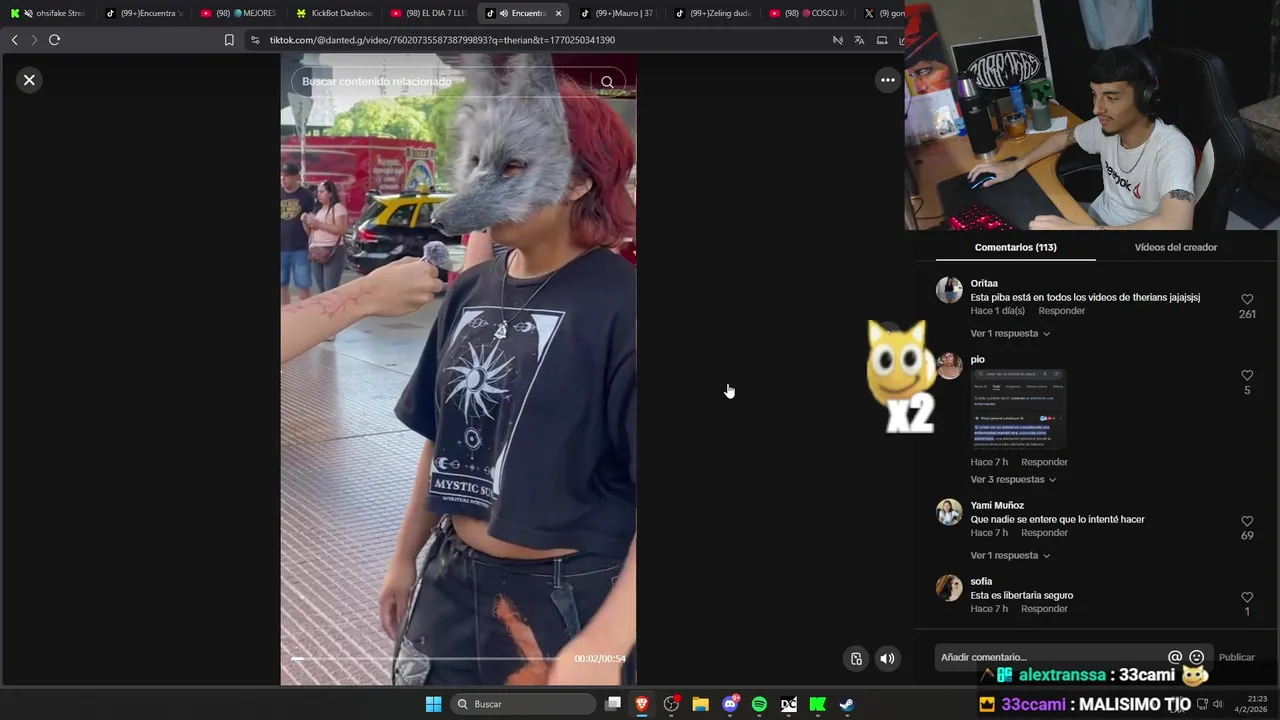Open the Windows Start menu

(433, 704)
